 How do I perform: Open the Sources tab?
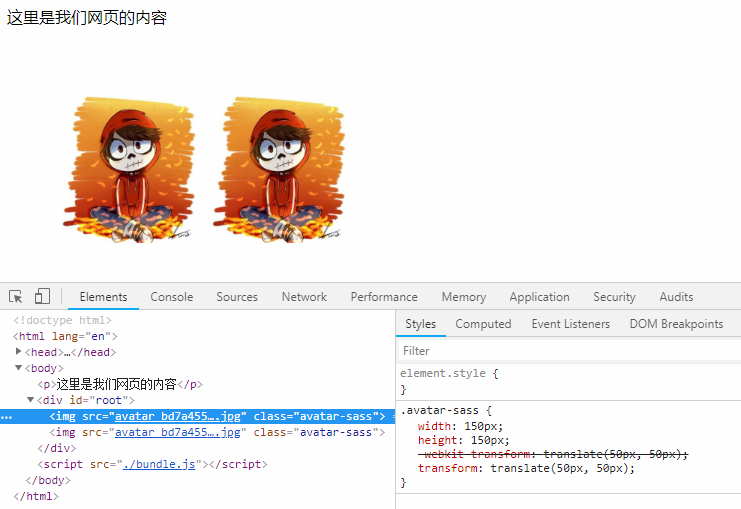point(237,297)
